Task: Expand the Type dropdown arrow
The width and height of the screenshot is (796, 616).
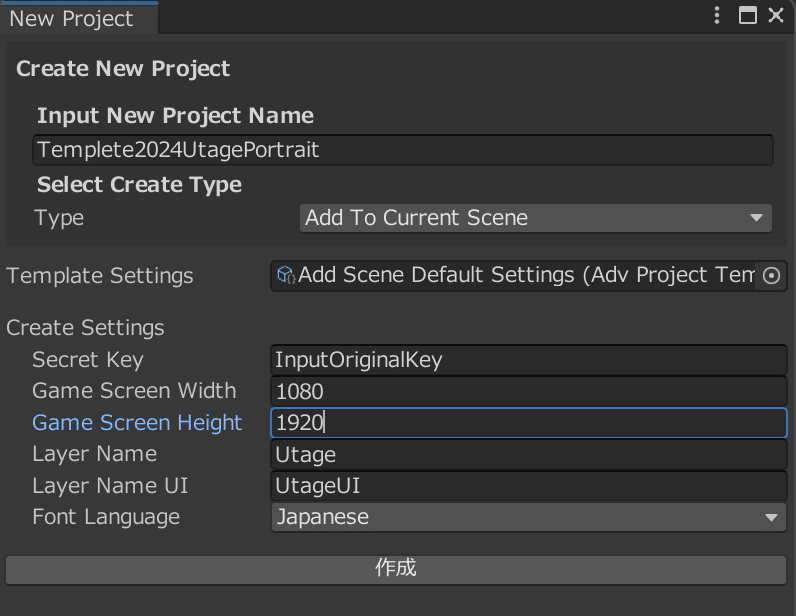Action: [756, 218]
